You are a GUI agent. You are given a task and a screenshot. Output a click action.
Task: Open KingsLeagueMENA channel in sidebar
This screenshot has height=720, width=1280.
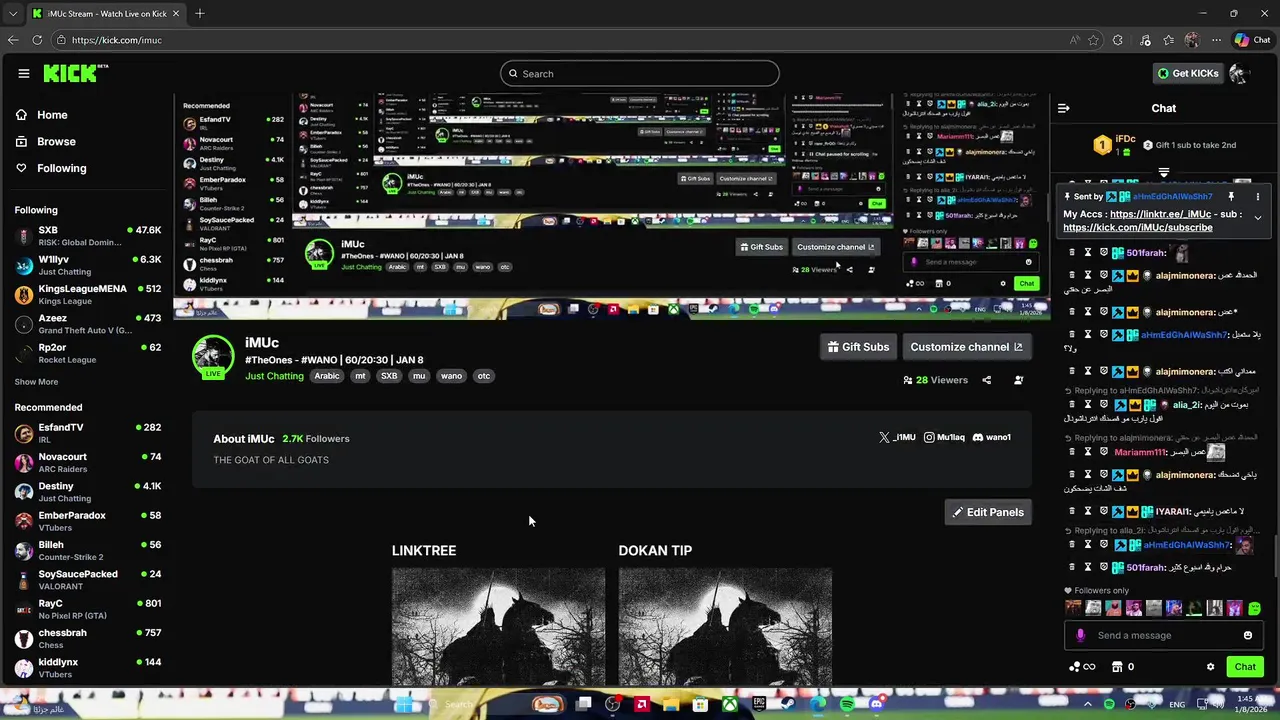(x=88, y=294)
